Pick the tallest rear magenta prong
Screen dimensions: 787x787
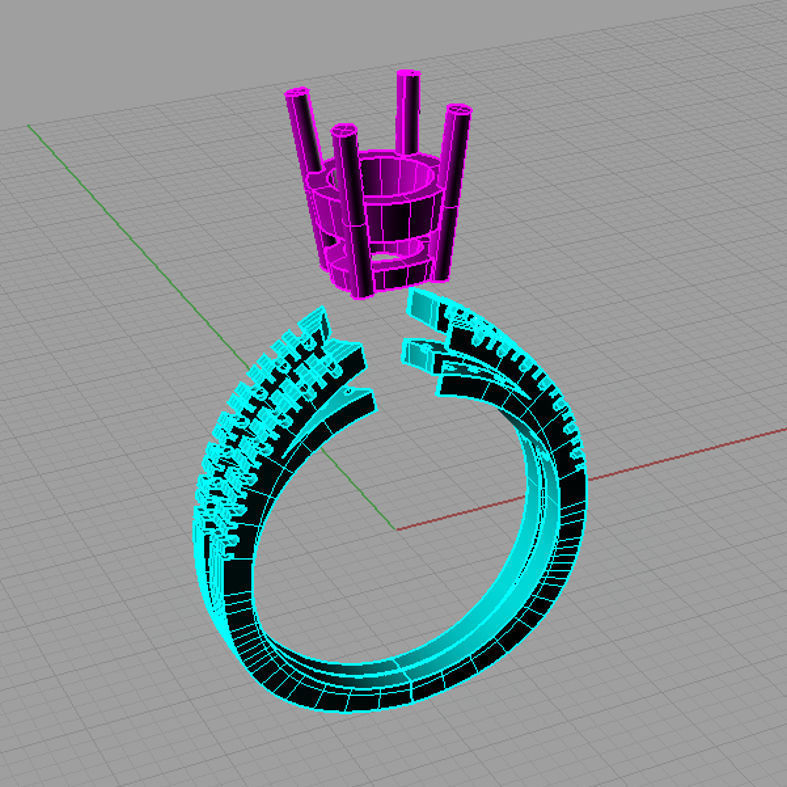tap(408, 113)
